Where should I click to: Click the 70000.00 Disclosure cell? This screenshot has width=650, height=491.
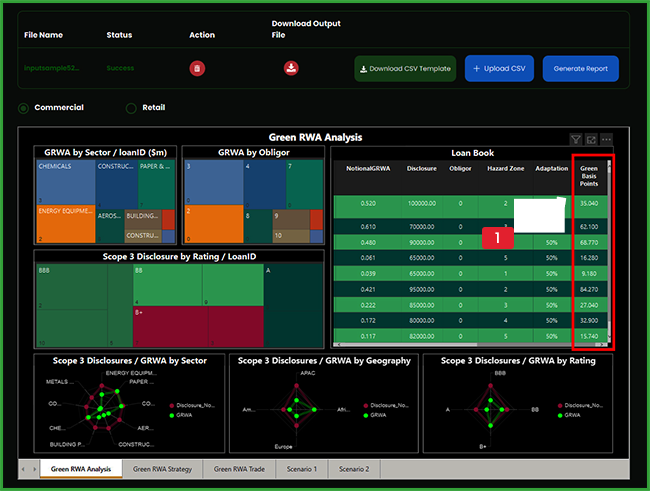(x=422, y=227)
